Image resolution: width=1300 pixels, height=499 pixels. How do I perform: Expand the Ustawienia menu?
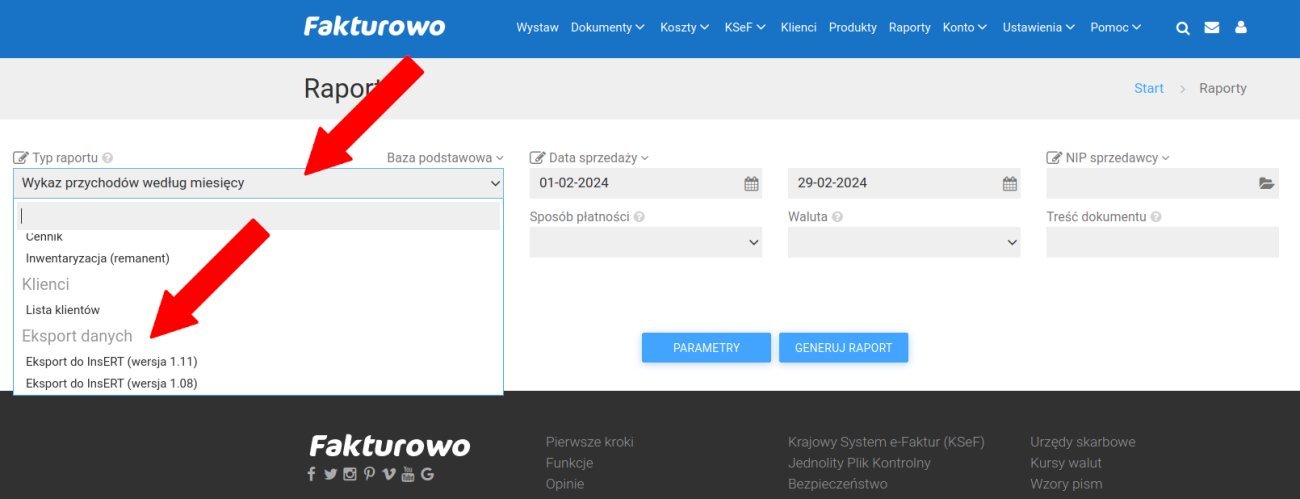click(x=1040, y=28)
